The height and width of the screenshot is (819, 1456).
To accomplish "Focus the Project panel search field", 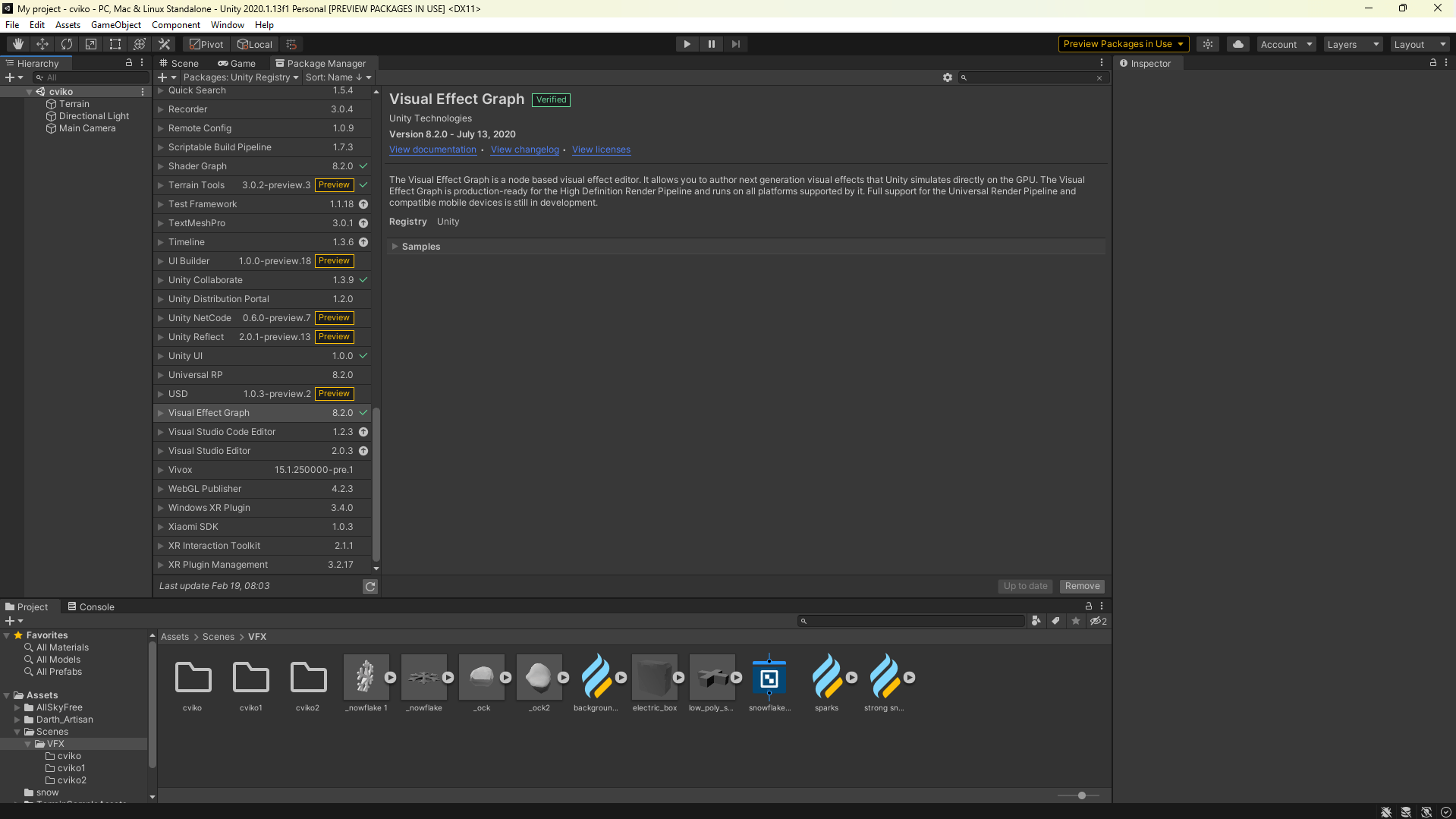I will tap(910, 621).
